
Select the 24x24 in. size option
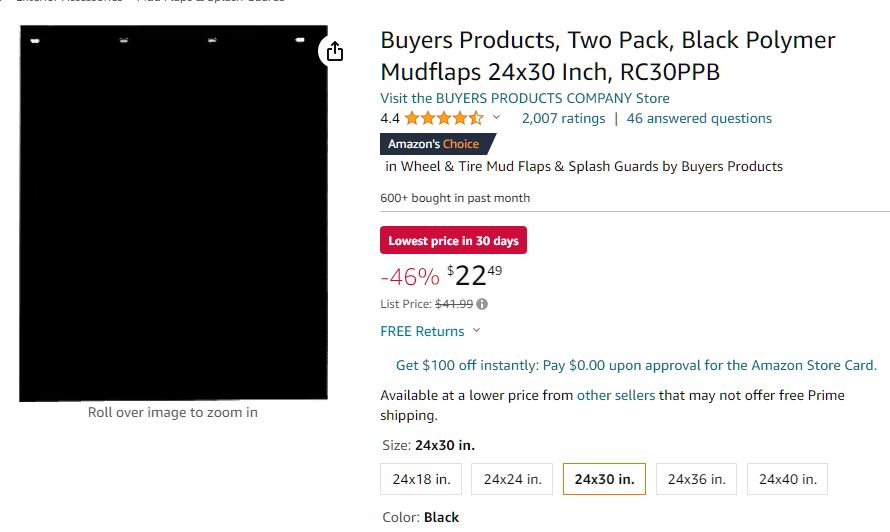point(512,479)
